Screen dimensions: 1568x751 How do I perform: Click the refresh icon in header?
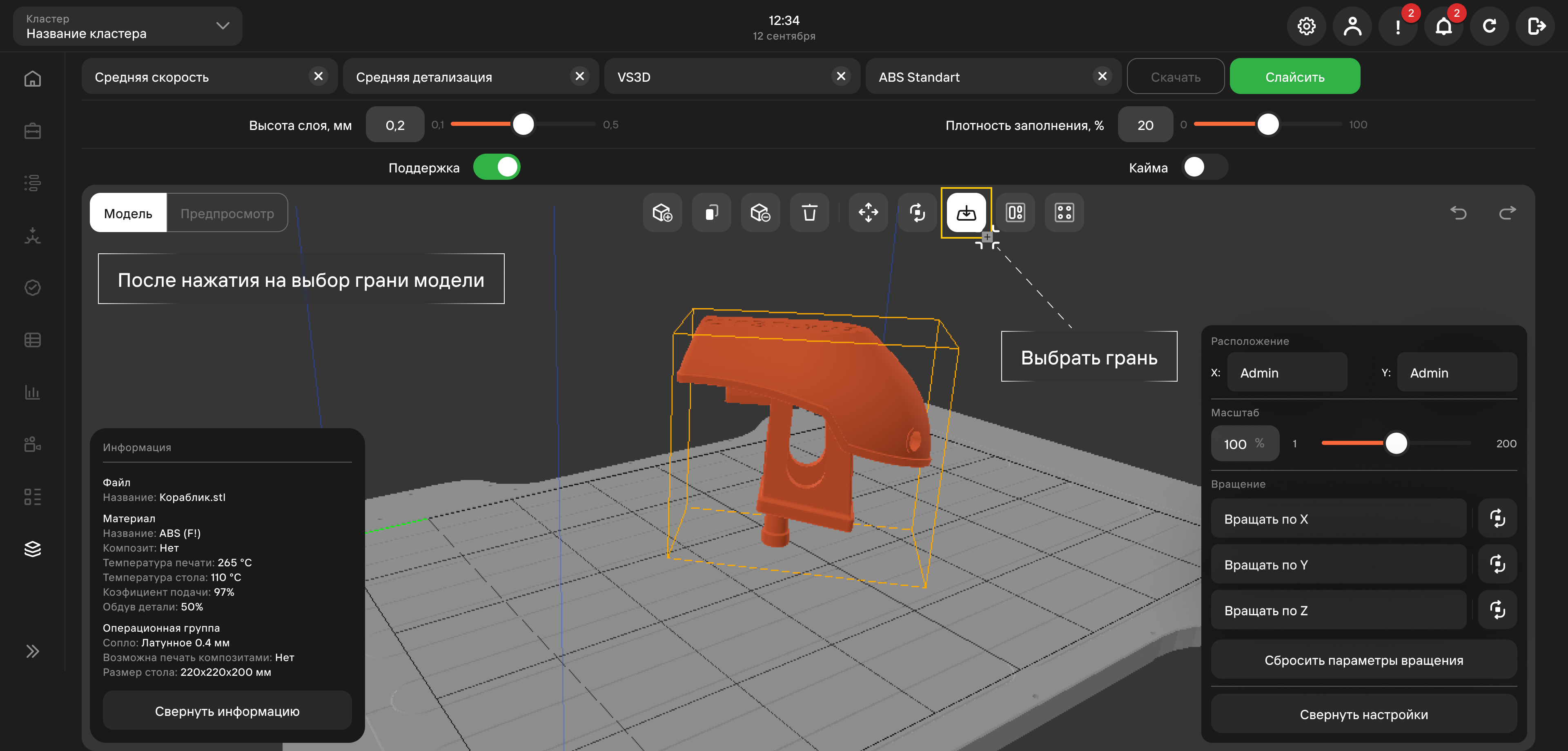(1490, 26)
